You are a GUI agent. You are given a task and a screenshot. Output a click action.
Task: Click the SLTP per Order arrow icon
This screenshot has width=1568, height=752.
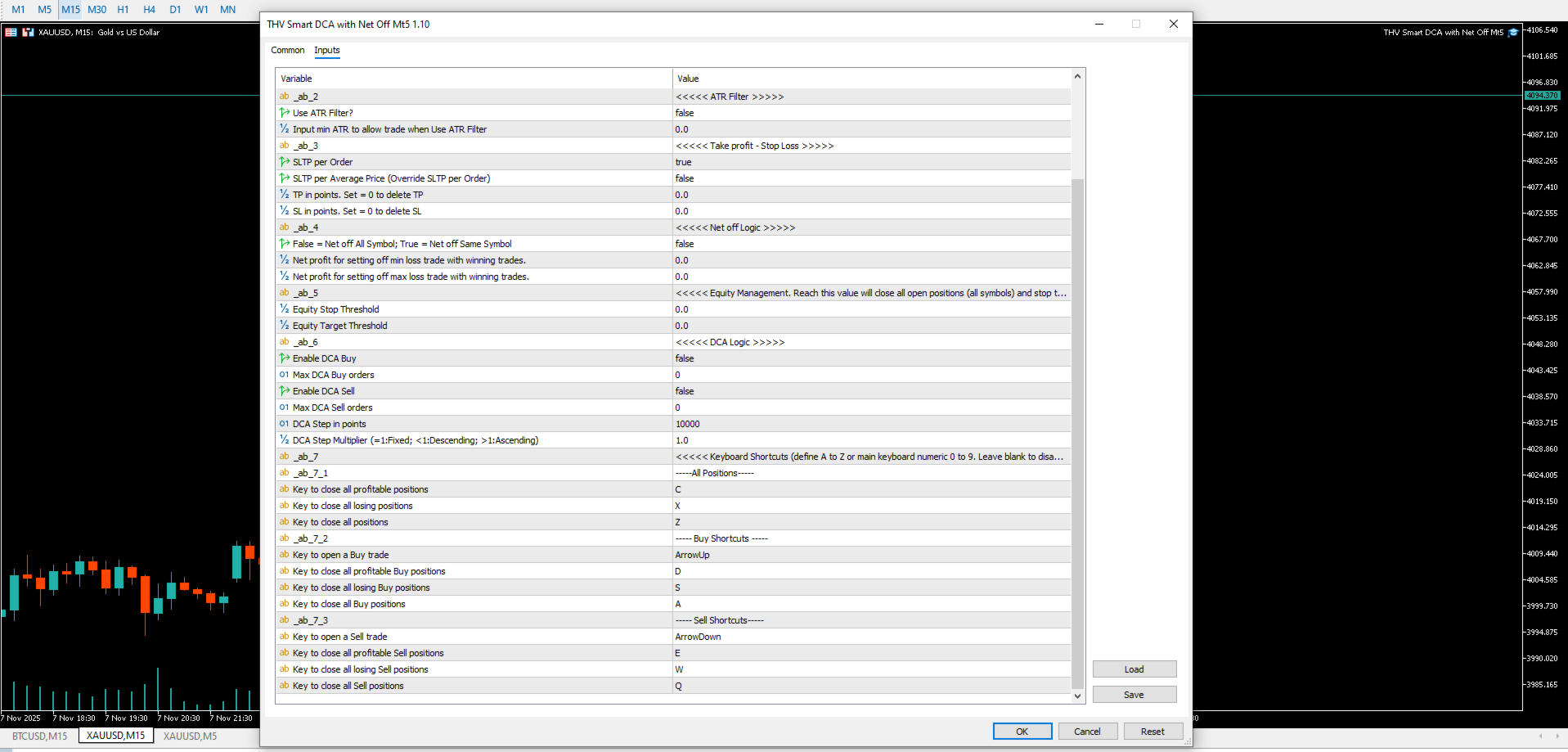[x=284, y=162]
